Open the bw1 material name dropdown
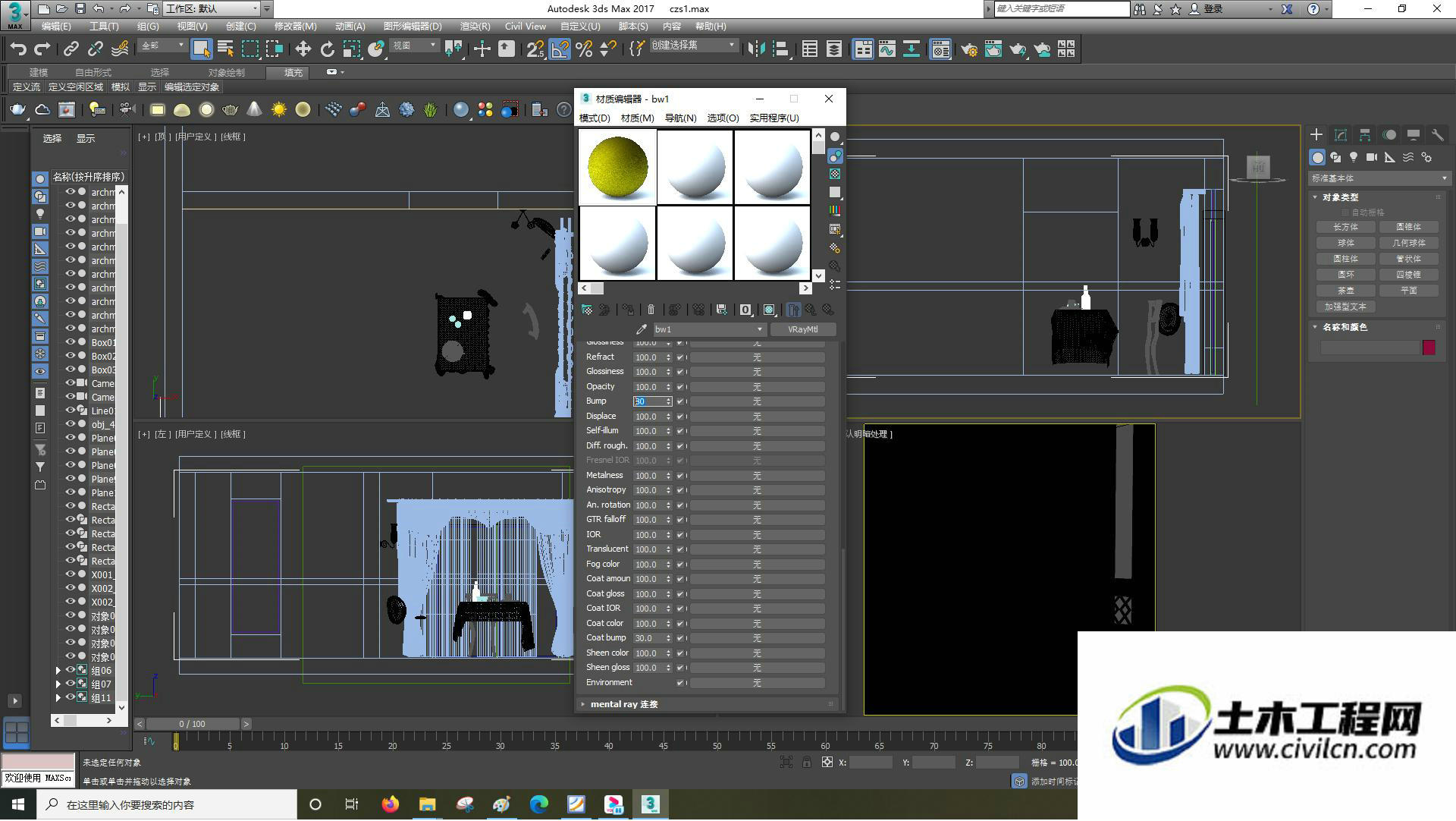Viewport: 1456px width, 821px height. coord(759,329)
